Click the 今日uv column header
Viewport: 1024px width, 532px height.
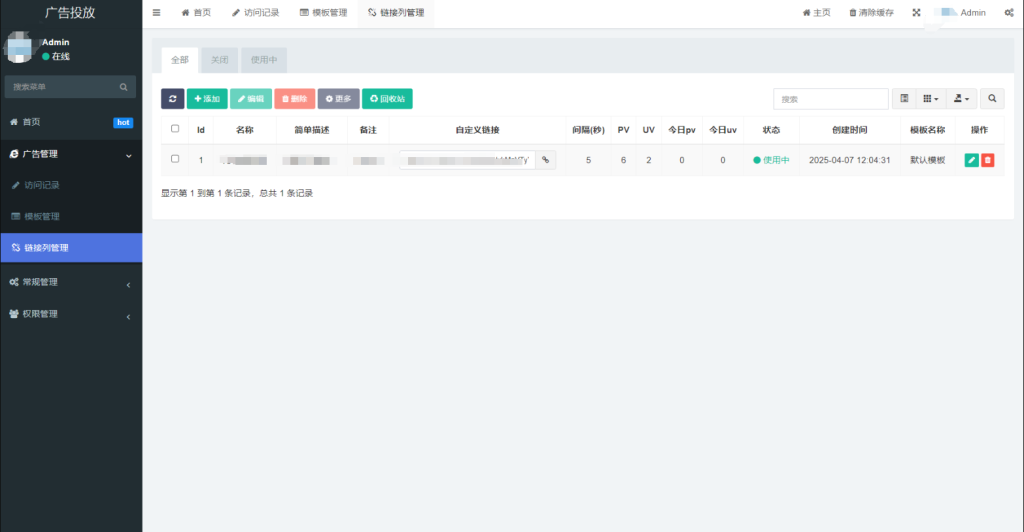[x=723, y=130]
